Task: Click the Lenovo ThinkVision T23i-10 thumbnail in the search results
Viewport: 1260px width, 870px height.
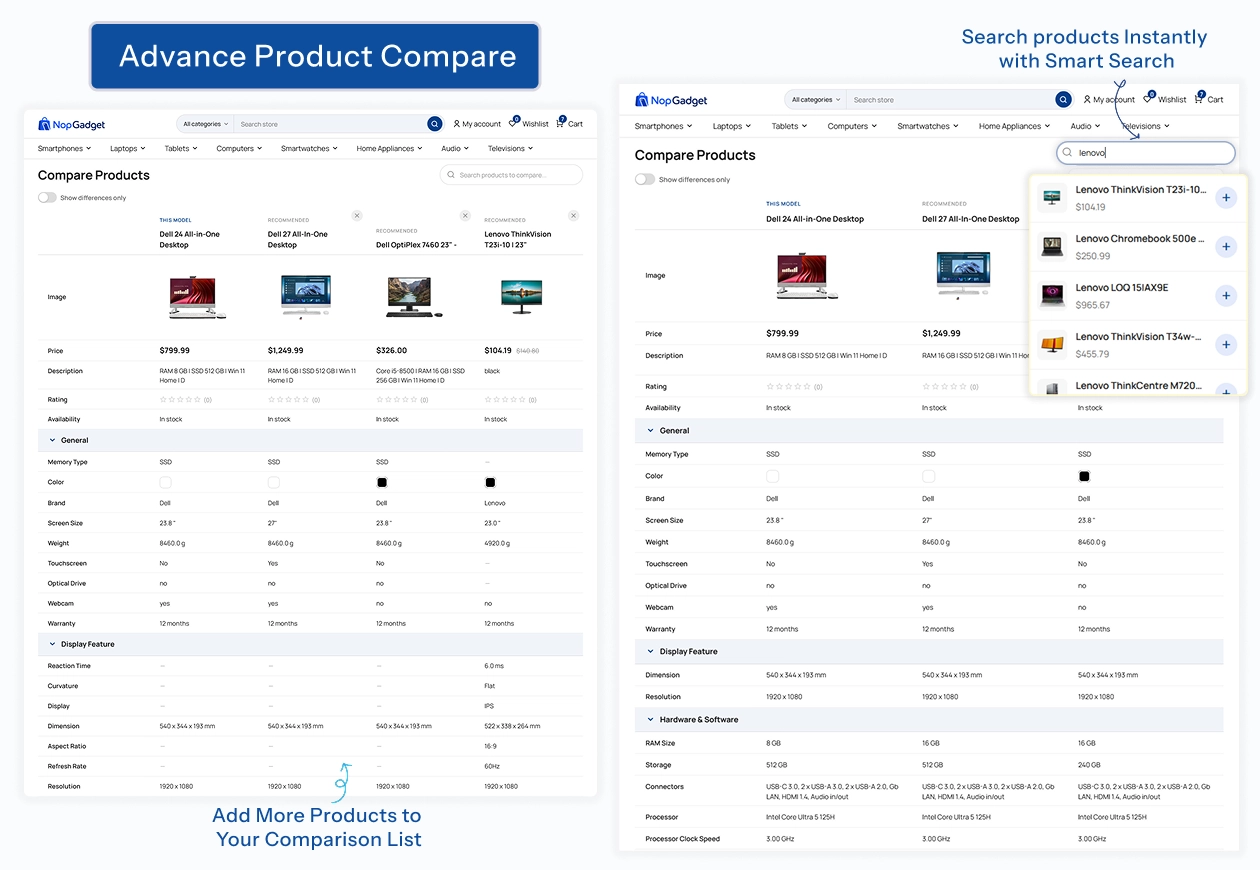Action: point(1052,198)
